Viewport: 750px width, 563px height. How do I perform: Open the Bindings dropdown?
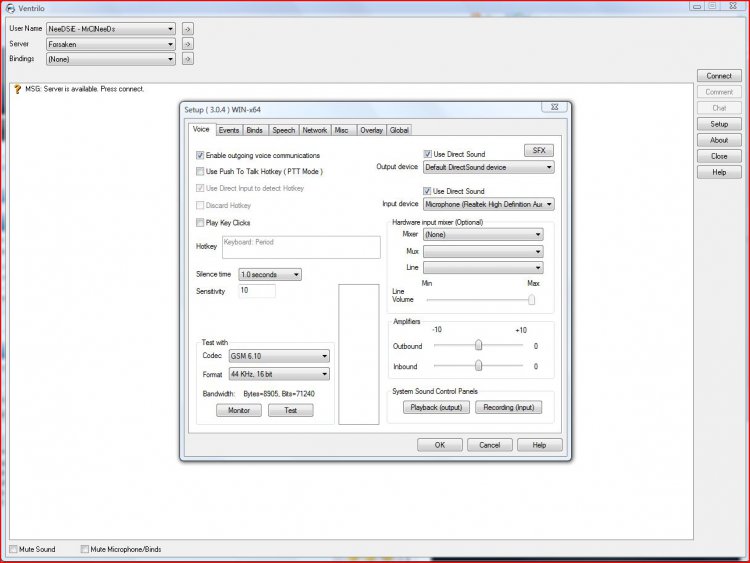(x=111, y=59)
